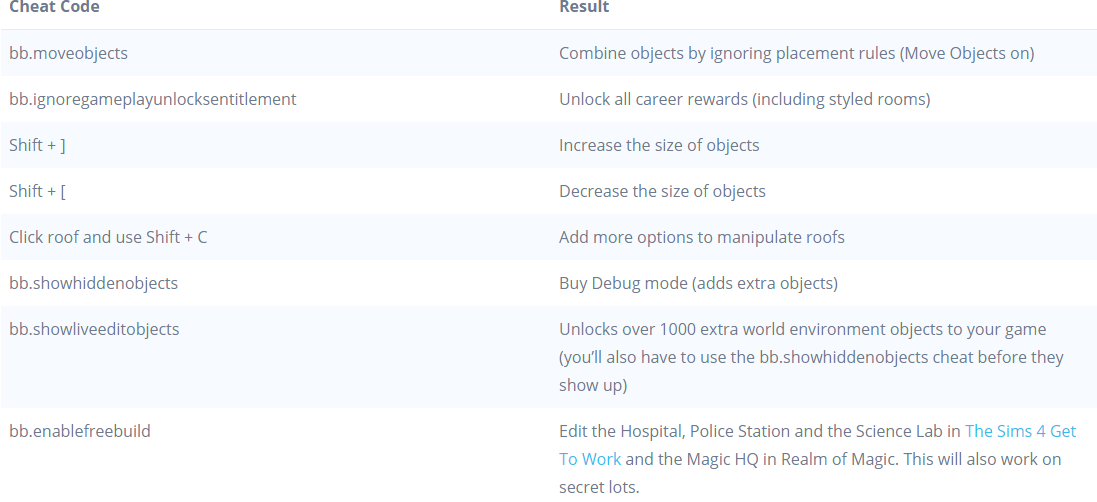Select the bb.showhiddenobjects cheat code
1097x502 pixels.
93,283
